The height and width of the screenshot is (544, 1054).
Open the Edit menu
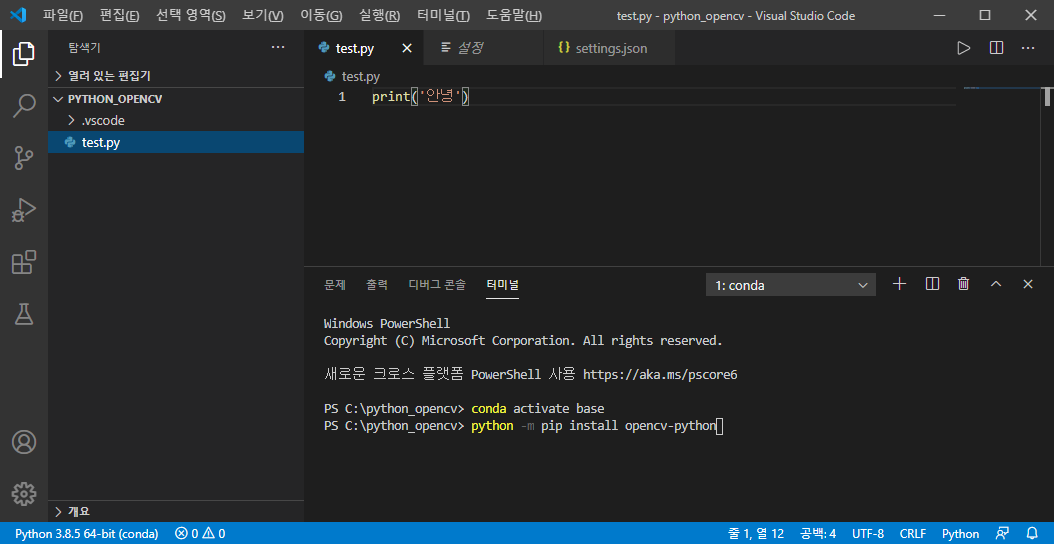coord(119,15)
